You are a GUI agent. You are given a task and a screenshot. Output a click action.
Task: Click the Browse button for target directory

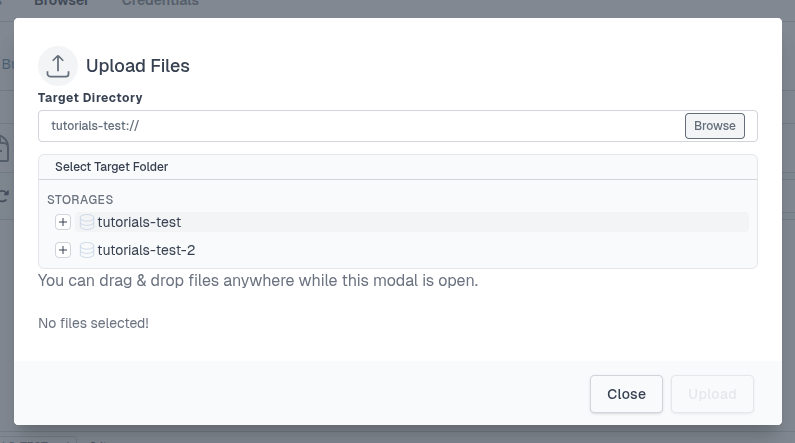[714, 126]
